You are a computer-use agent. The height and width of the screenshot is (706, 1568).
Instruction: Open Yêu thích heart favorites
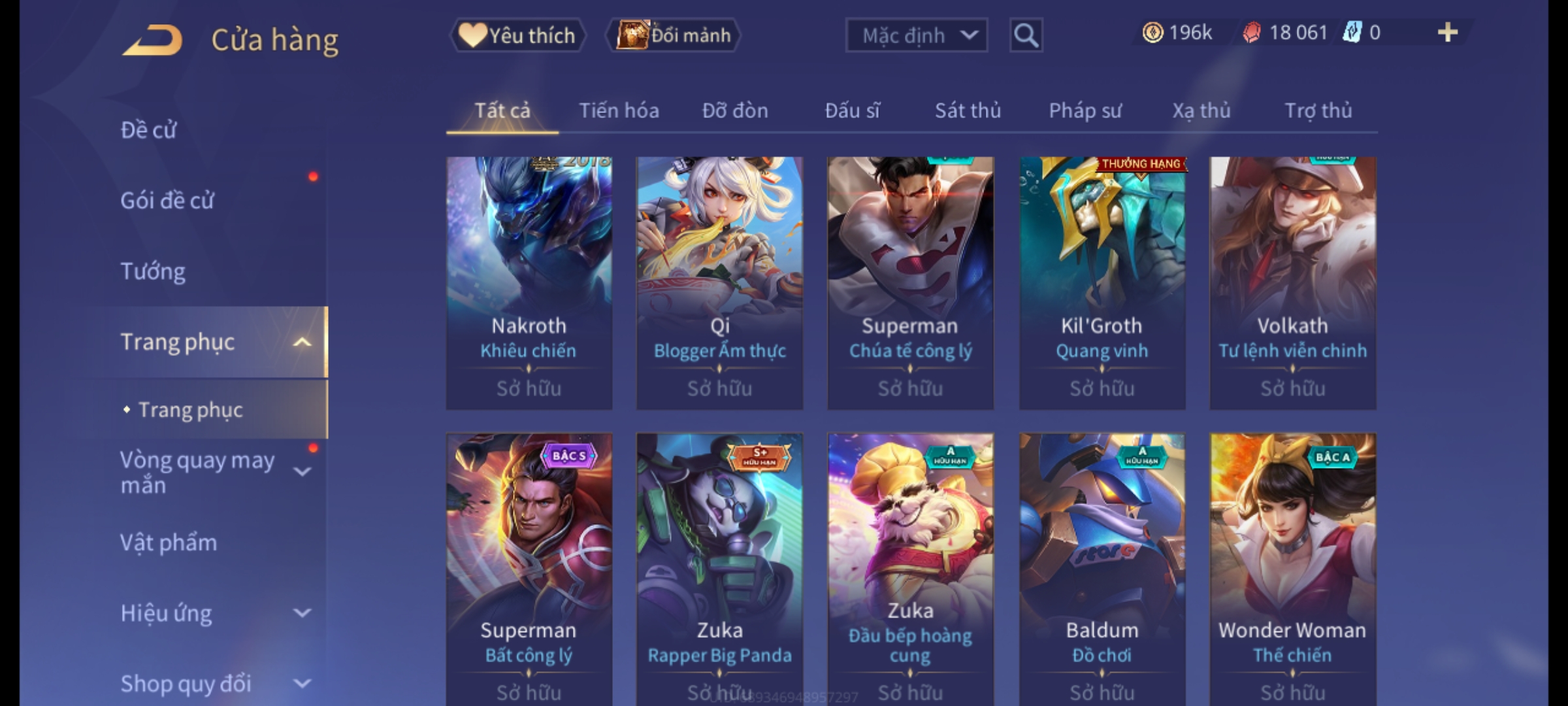pos(517,35)
